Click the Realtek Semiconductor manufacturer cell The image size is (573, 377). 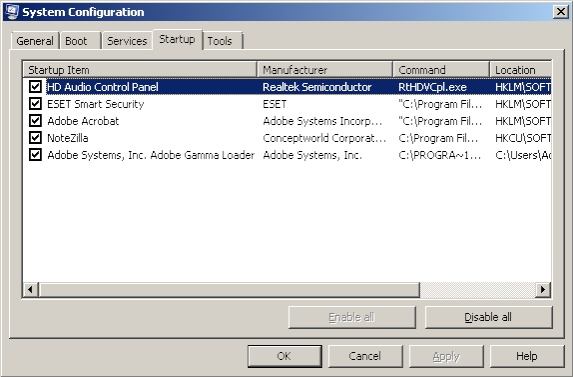pos(317,87)
